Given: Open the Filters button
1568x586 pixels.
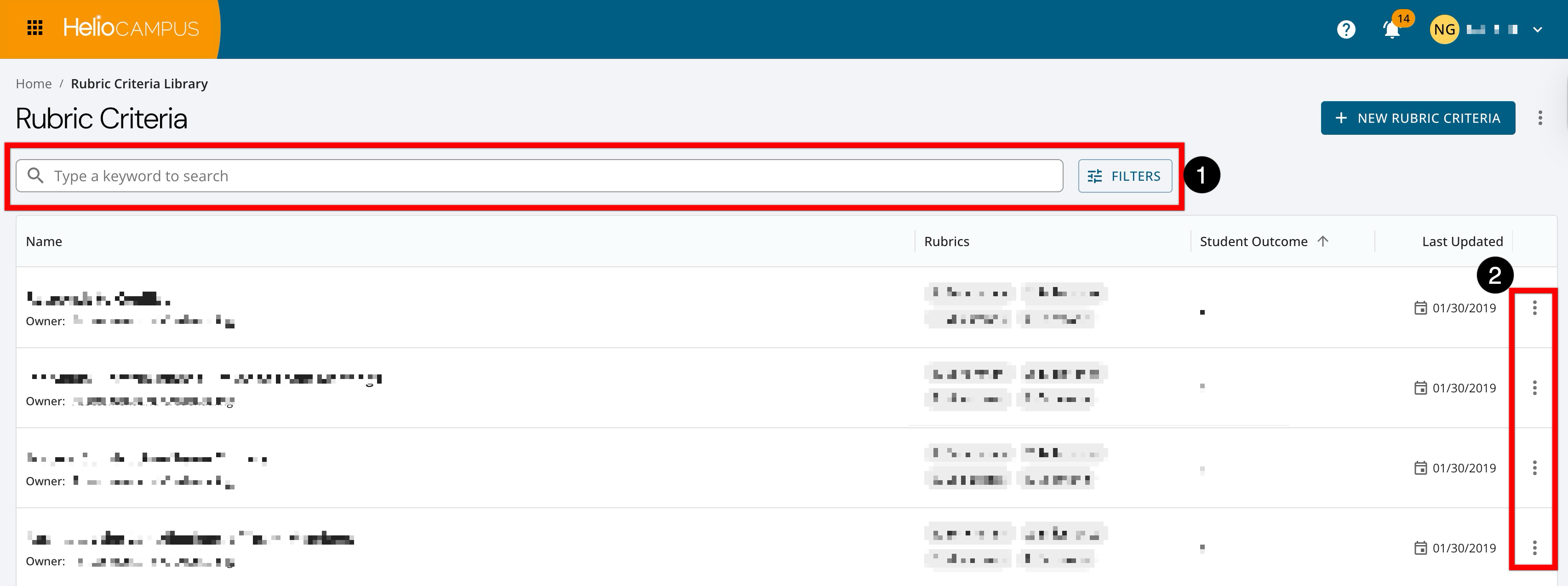Looking at the screenshot, I should 1124,176.
